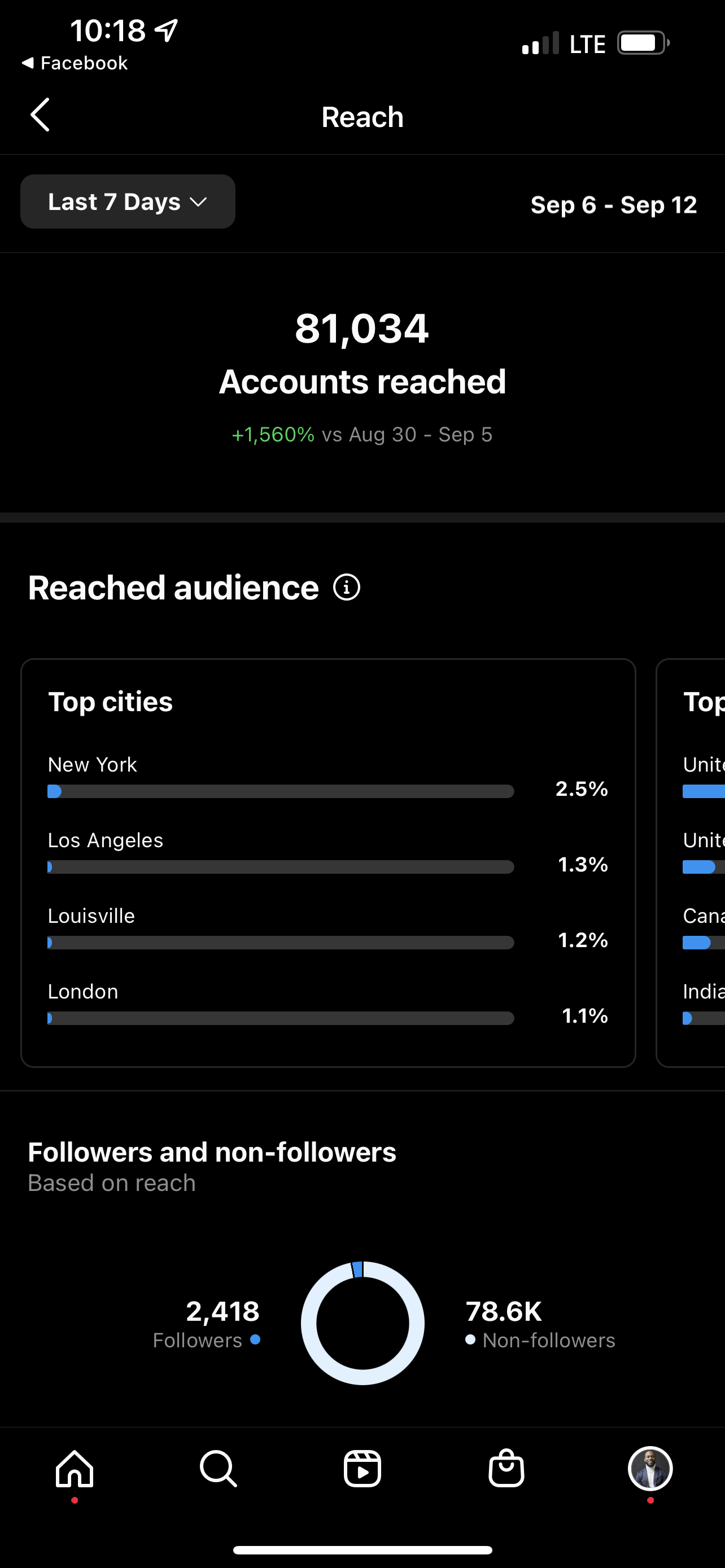Open the Search magnifier icon

218,1469
